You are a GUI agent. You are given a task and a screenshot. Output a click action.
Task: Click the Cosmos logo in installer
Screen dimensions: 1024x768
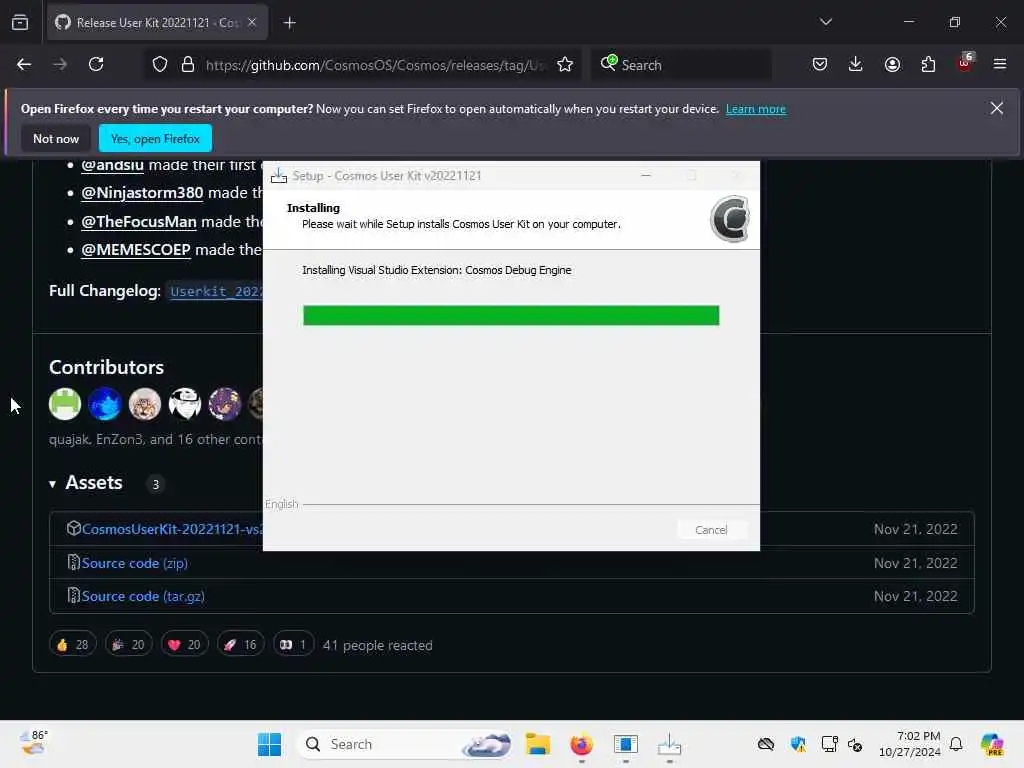pos(729,219)
